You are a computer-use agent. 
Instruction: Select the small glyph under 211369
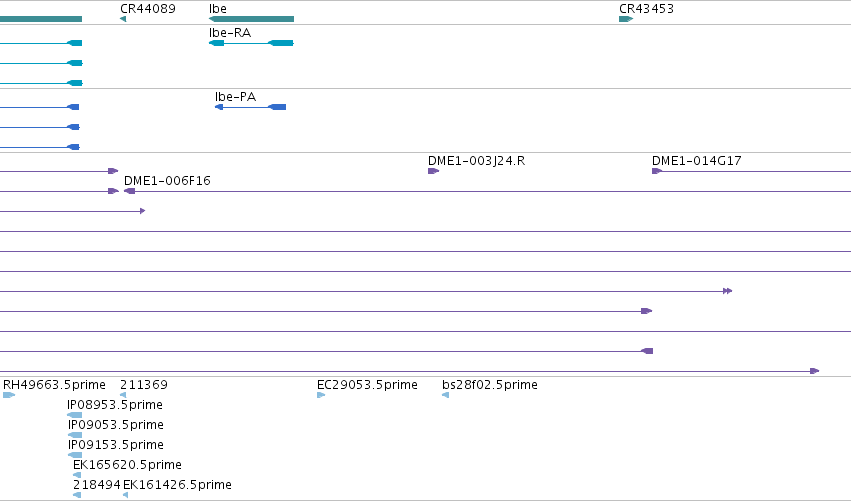tap(123, 395)
